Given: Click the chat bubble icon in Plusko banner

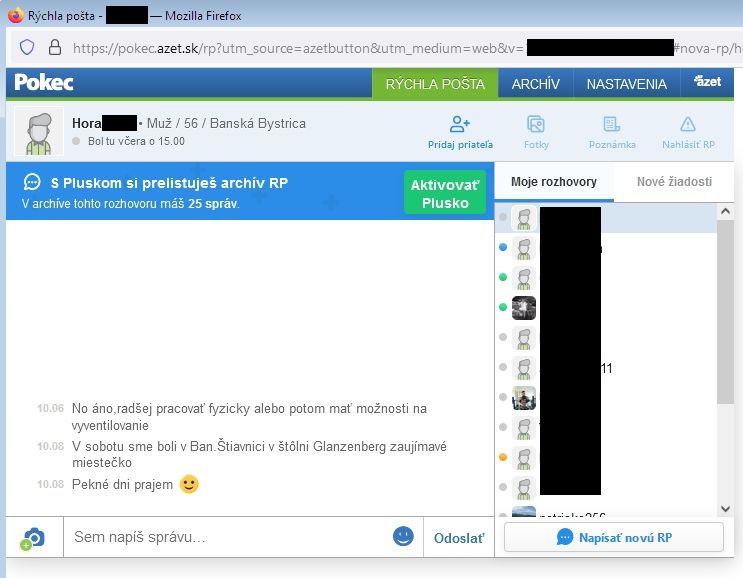Looking at the screenshot, I should point(32,182).
